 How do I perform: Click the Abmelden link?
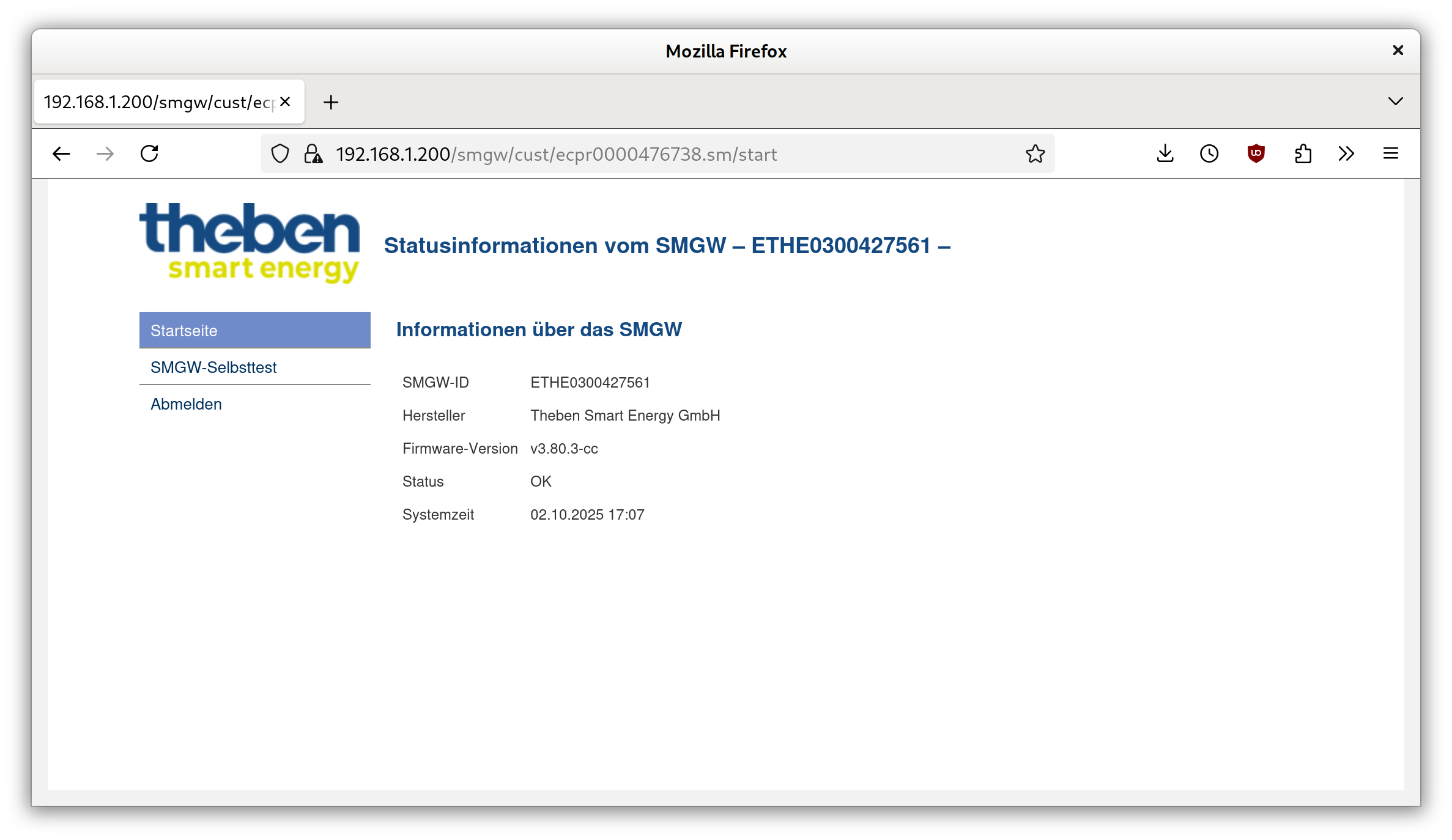point(186,404)
